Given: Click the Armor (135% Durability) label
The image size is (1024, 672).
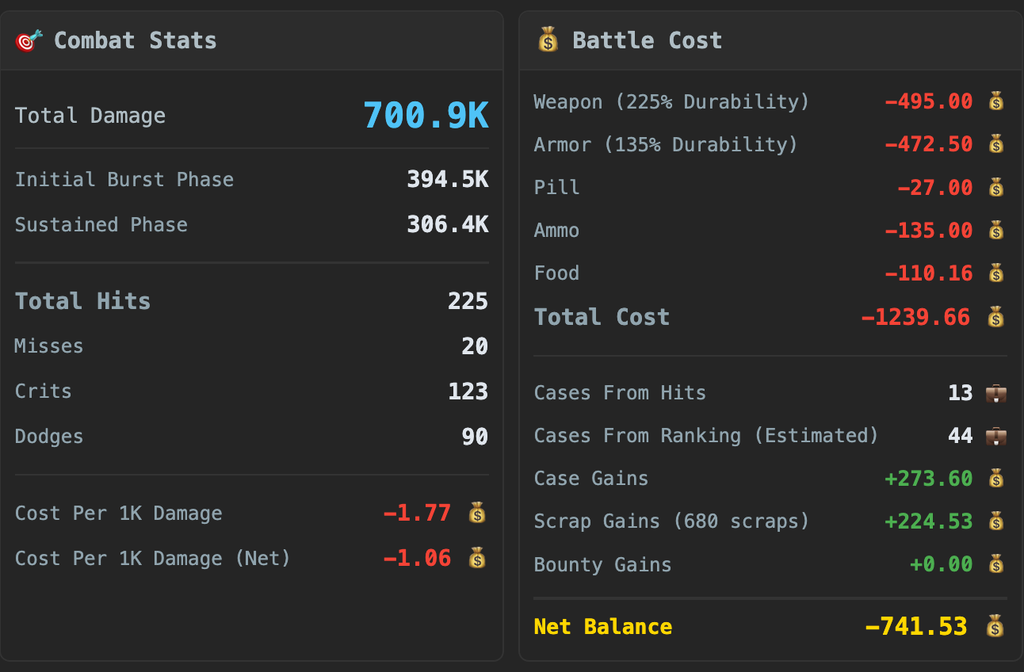Looking at the screenshot, I should point(665,144).
